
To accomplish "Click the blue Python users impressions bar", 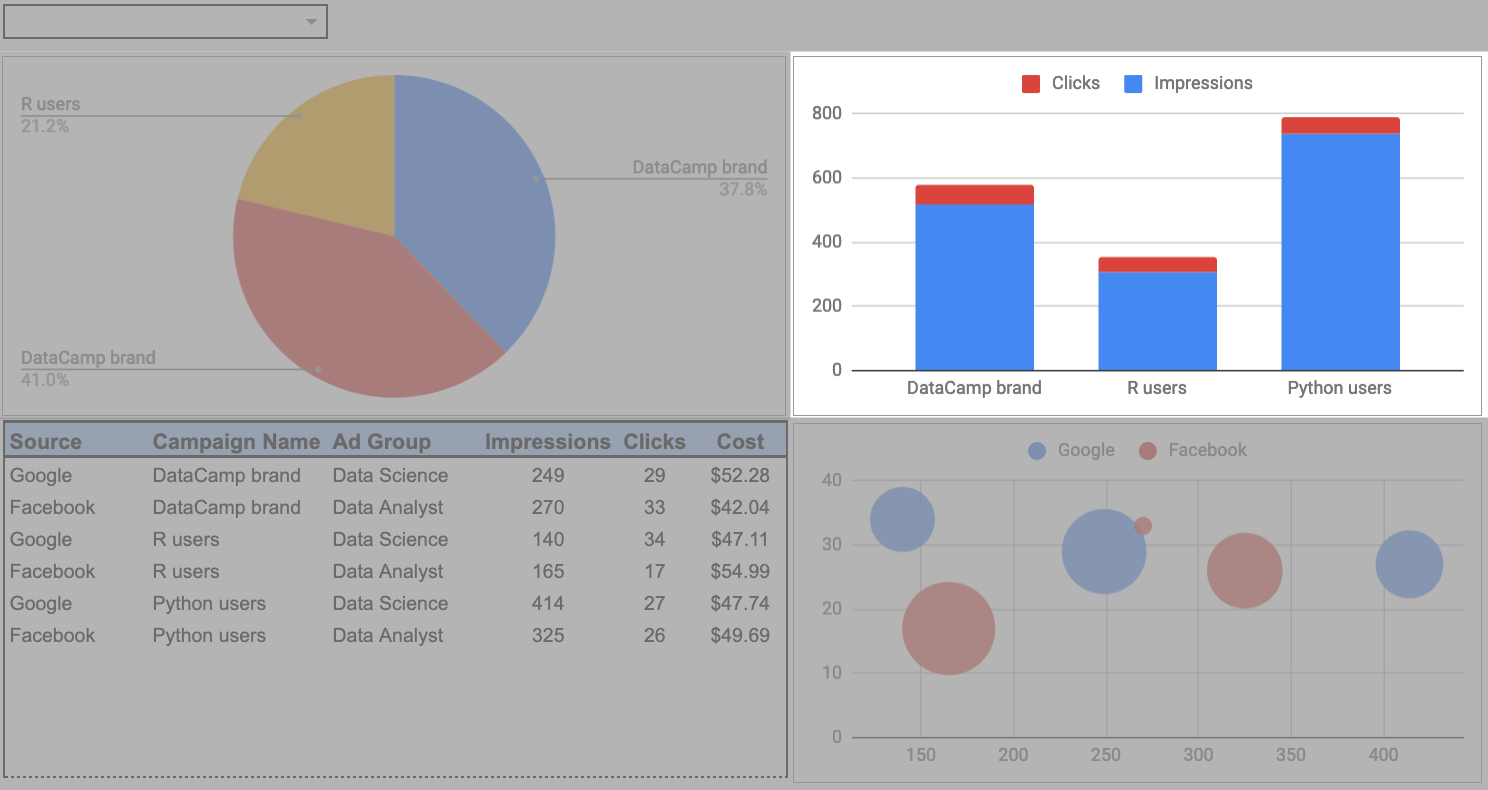I will [1341, 252].
